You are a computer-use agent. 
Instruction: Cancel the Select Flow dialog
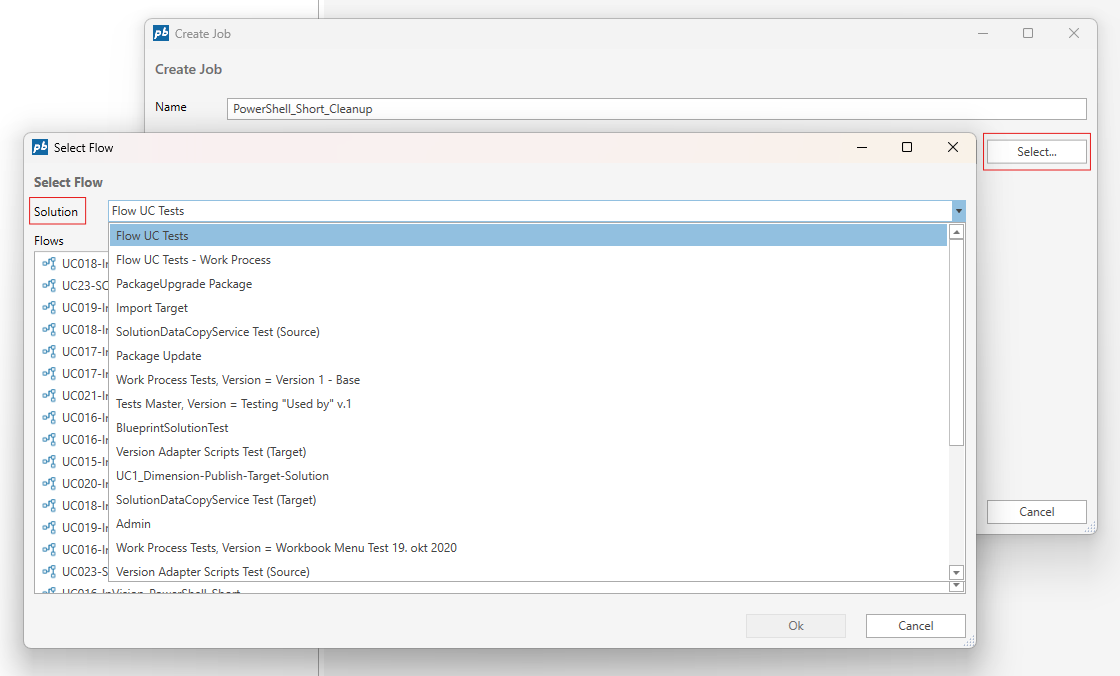click(x=915, y=626)
